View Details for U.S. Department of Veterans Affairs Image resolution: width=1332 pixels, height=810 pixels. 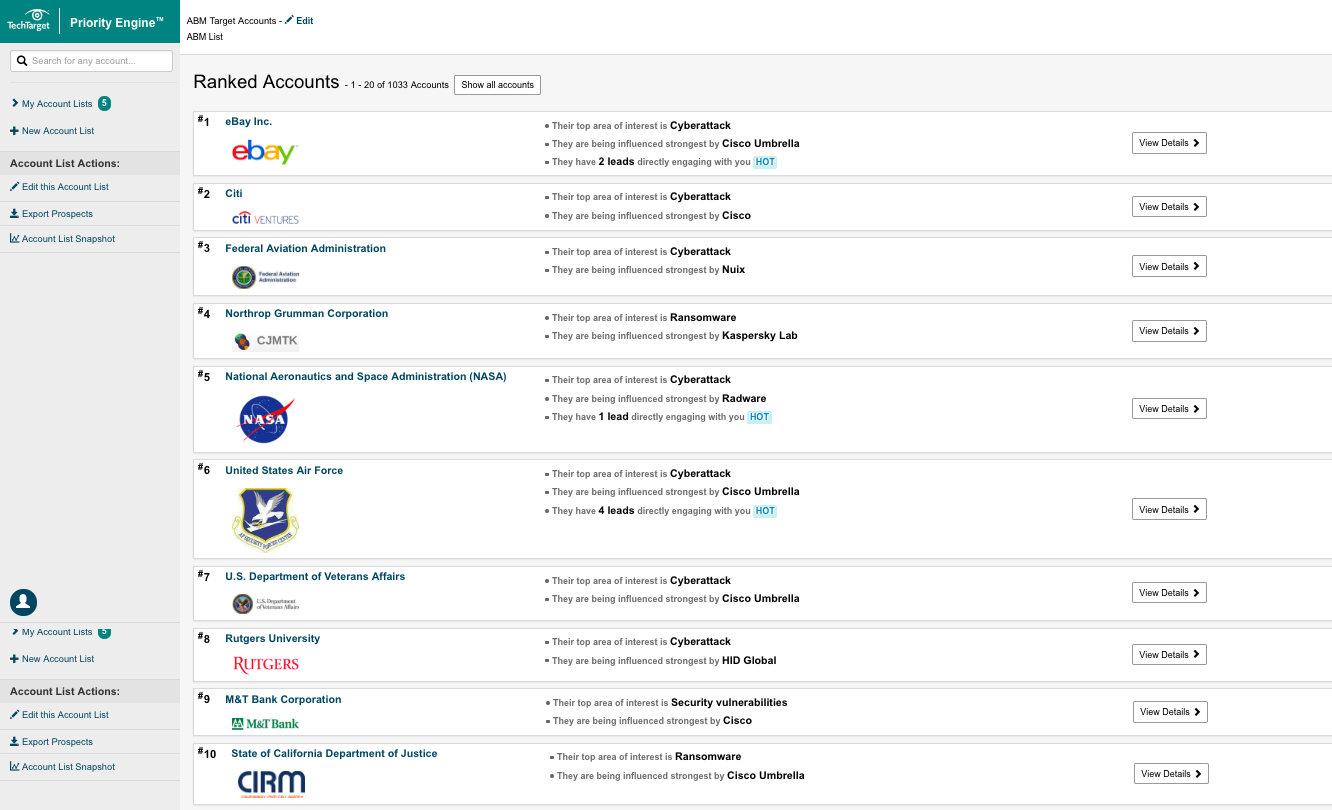pos(1169,593)
